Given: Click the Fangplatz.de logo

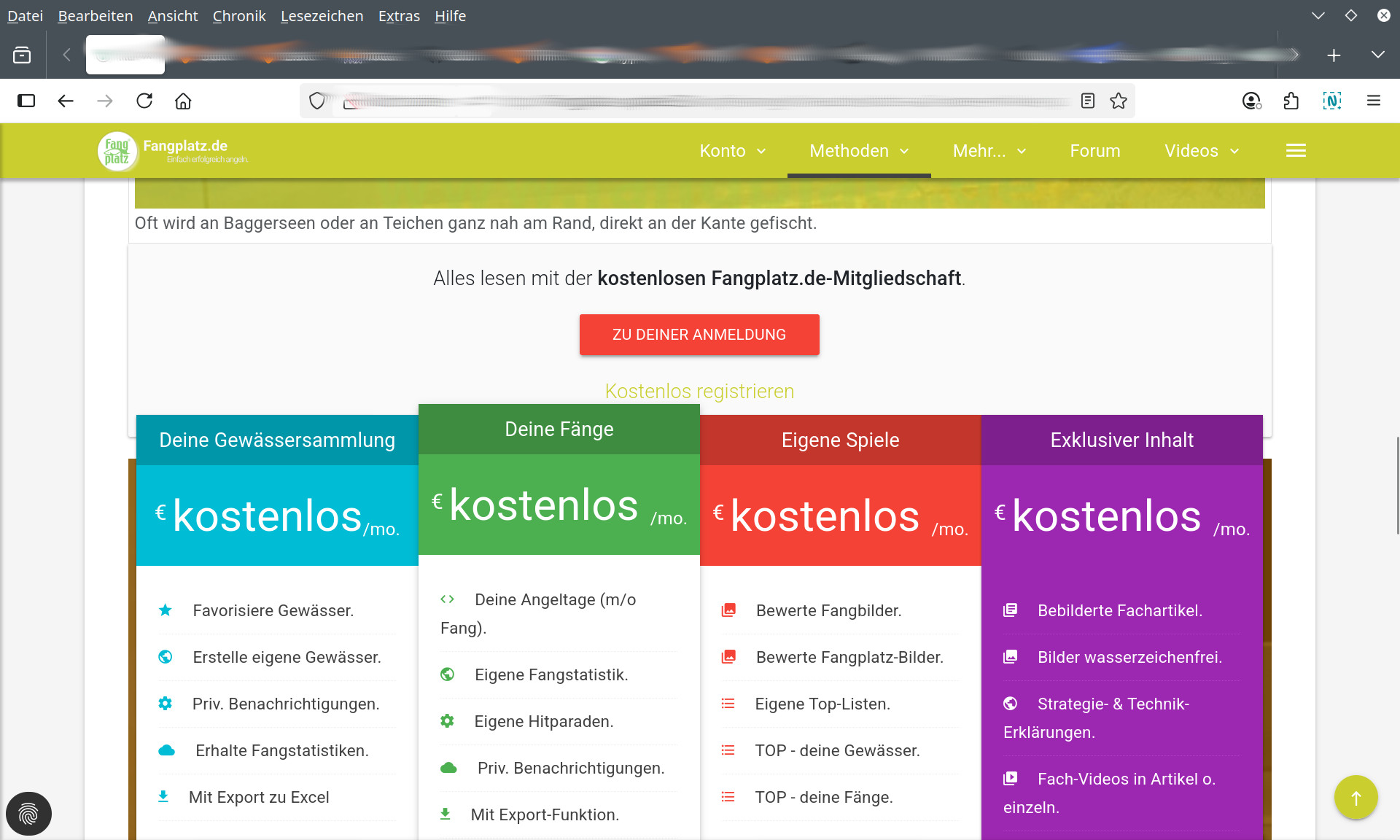Looking at the screenshot, I should click(x=117, y=151).
